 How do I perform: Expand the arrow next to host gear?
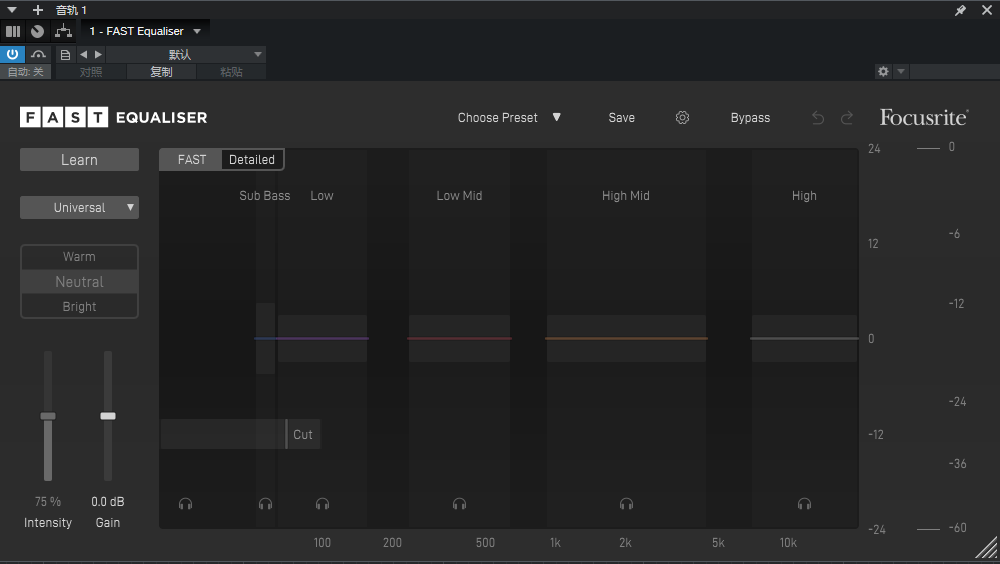pos(901,71)
